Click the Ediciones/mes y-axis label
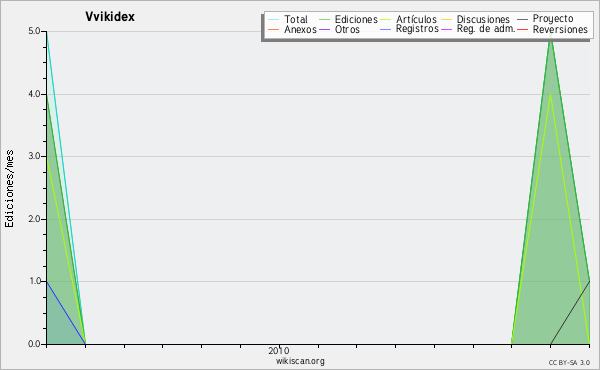This screenshot has height=370, width=600. [9, 189]
